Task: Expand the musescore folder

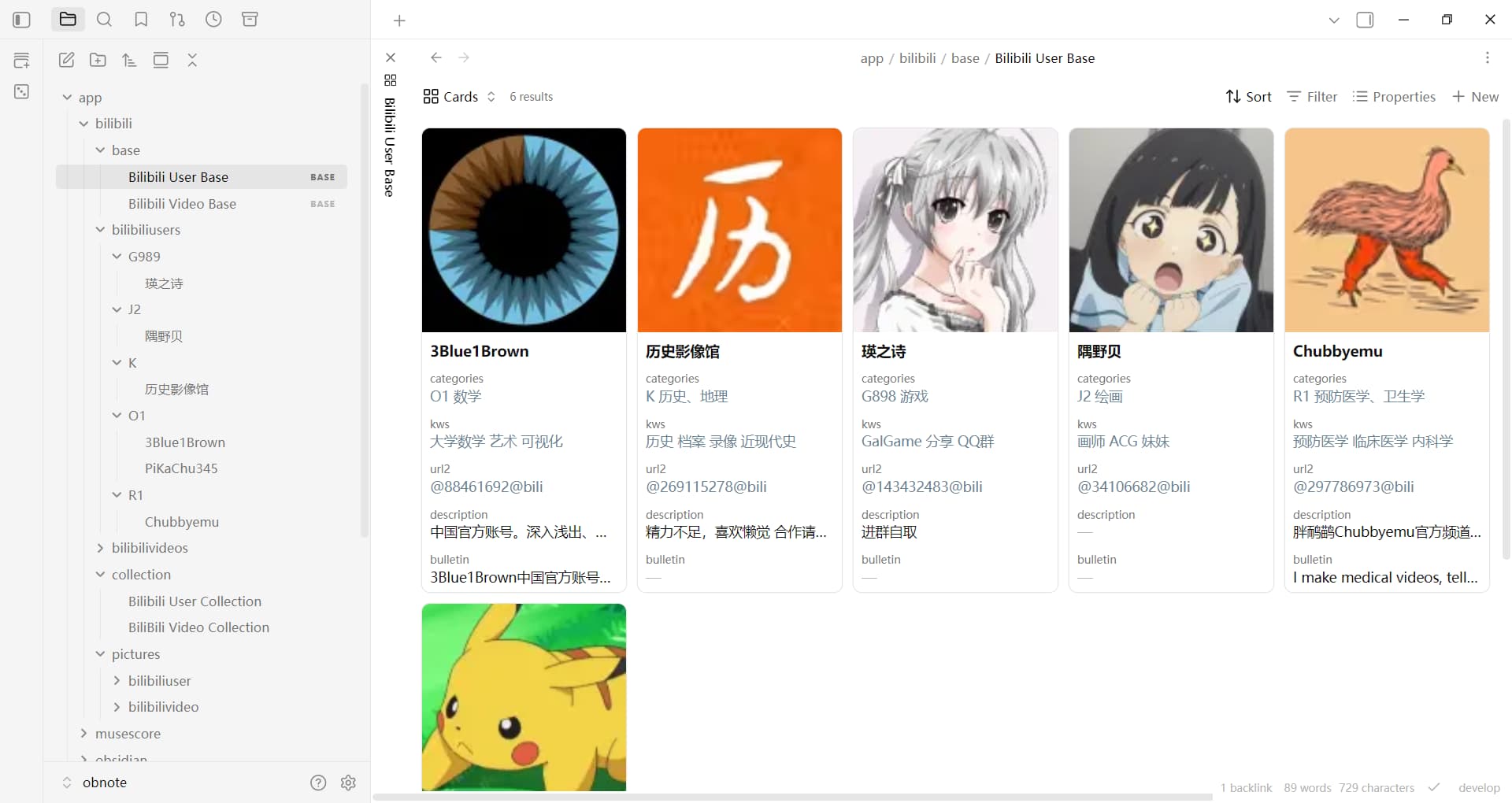Action: 84,734
